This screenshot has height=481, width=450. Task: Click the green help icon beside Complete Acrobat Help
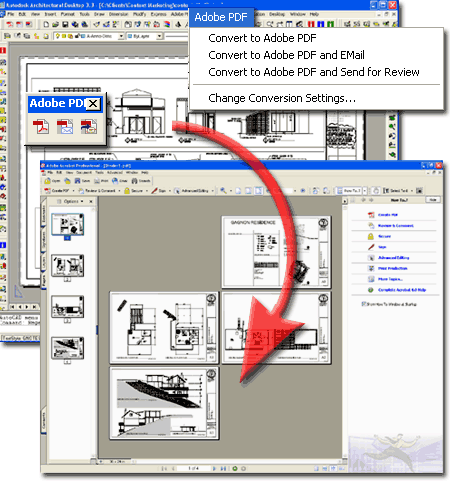coord(371,290)
